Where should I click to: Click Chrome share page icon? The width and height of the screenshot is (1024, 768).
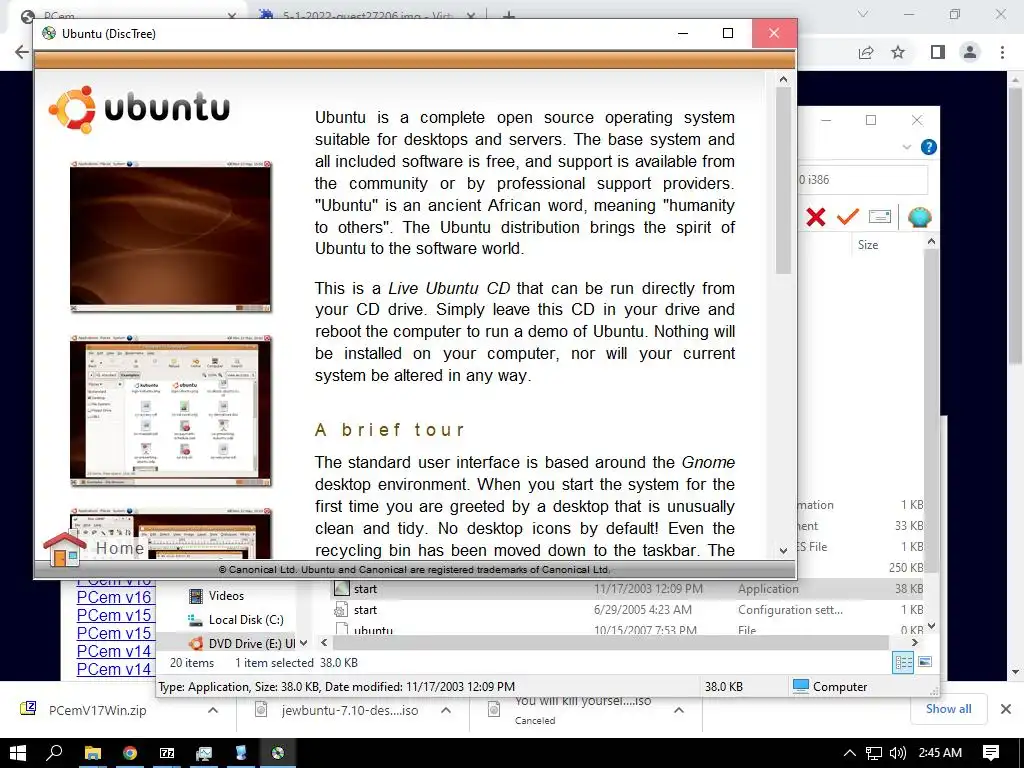tap(866, 52)
